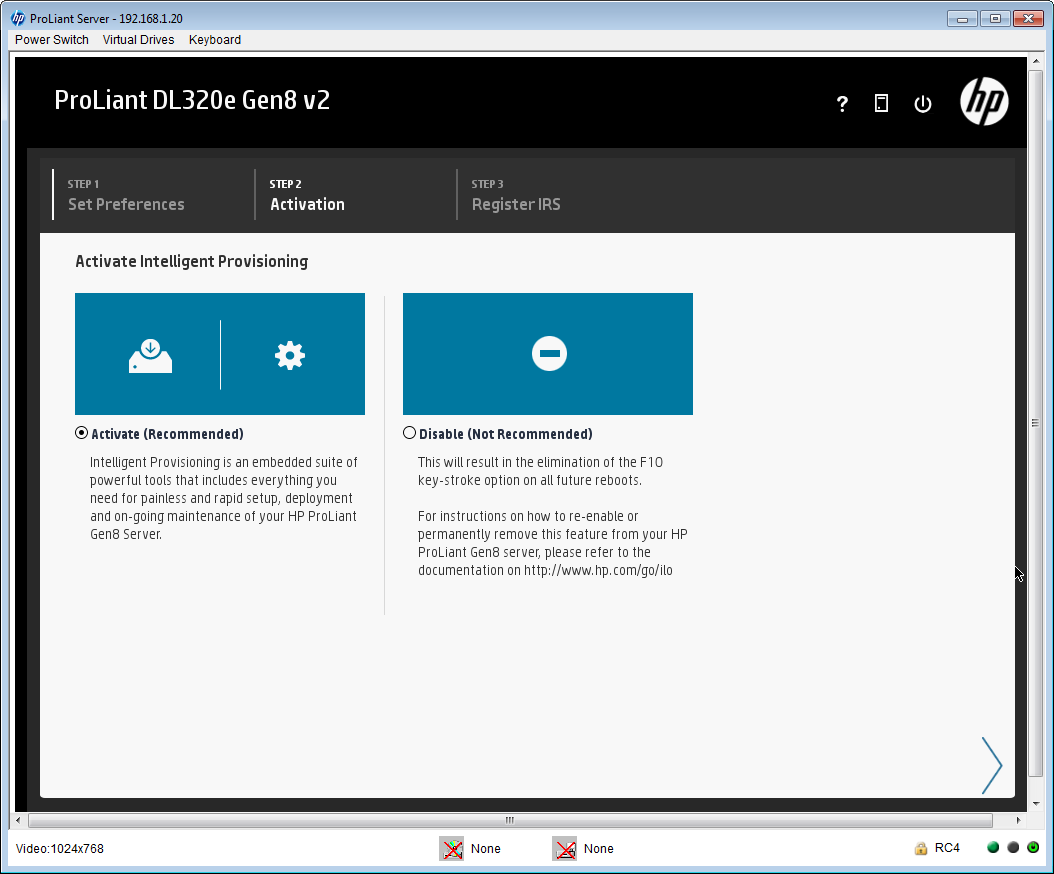1054x874 pixels.
Task: Click the vertical scrollbar thumb
Action: pos(1036,422)
